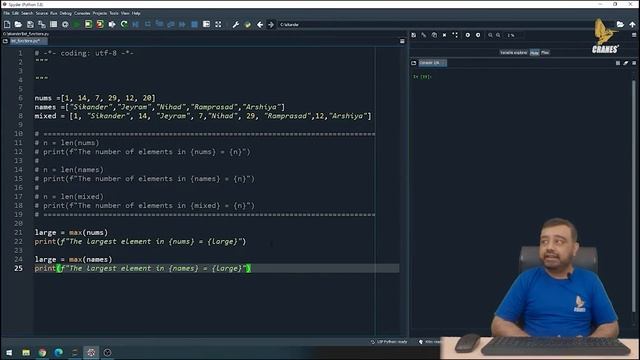Open the file switcher list icon
Image resolution: width=640 pixels, height=360 pixels.
(53, 24)
